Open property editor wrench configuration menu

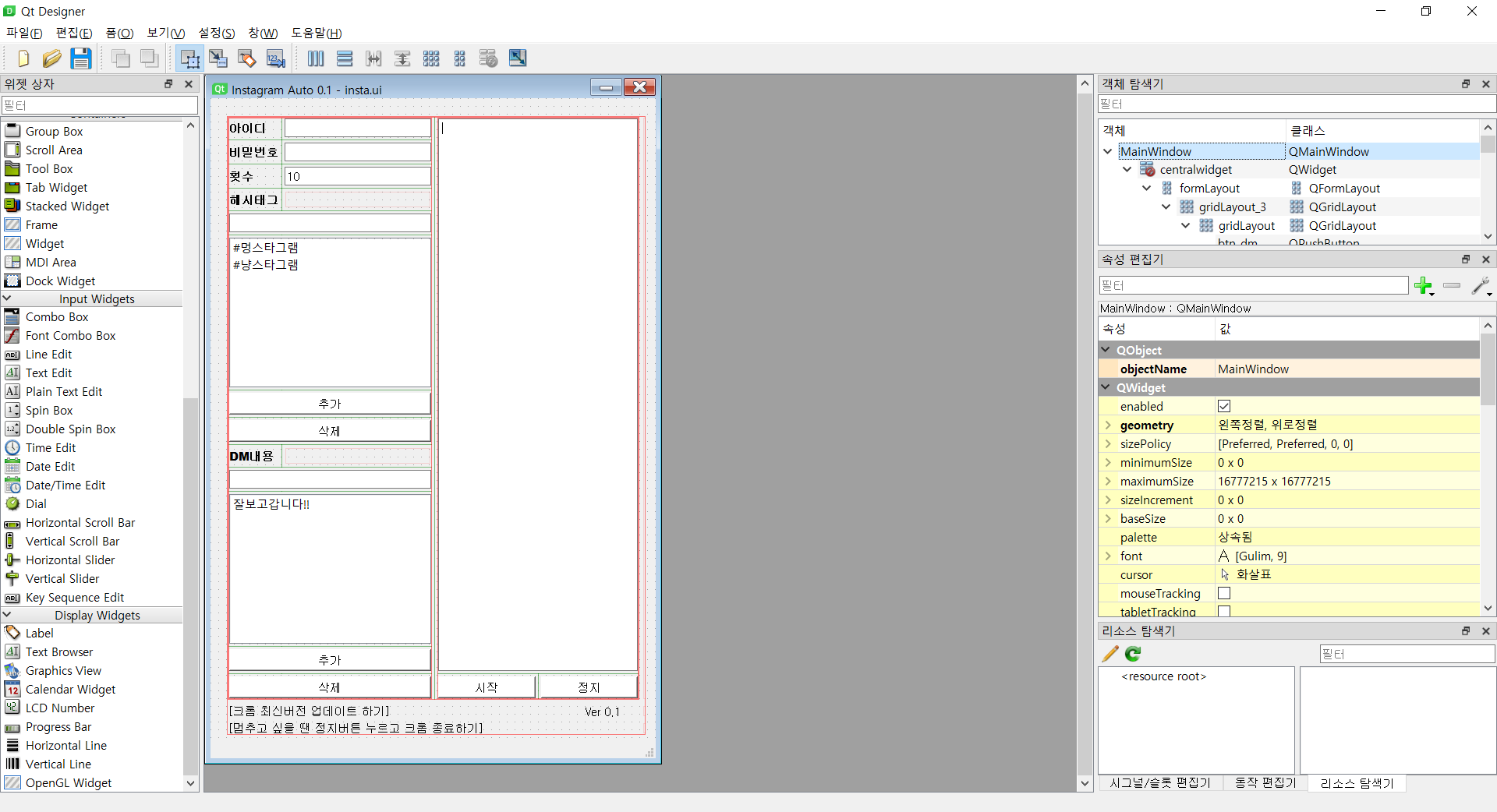point(1481,286)
